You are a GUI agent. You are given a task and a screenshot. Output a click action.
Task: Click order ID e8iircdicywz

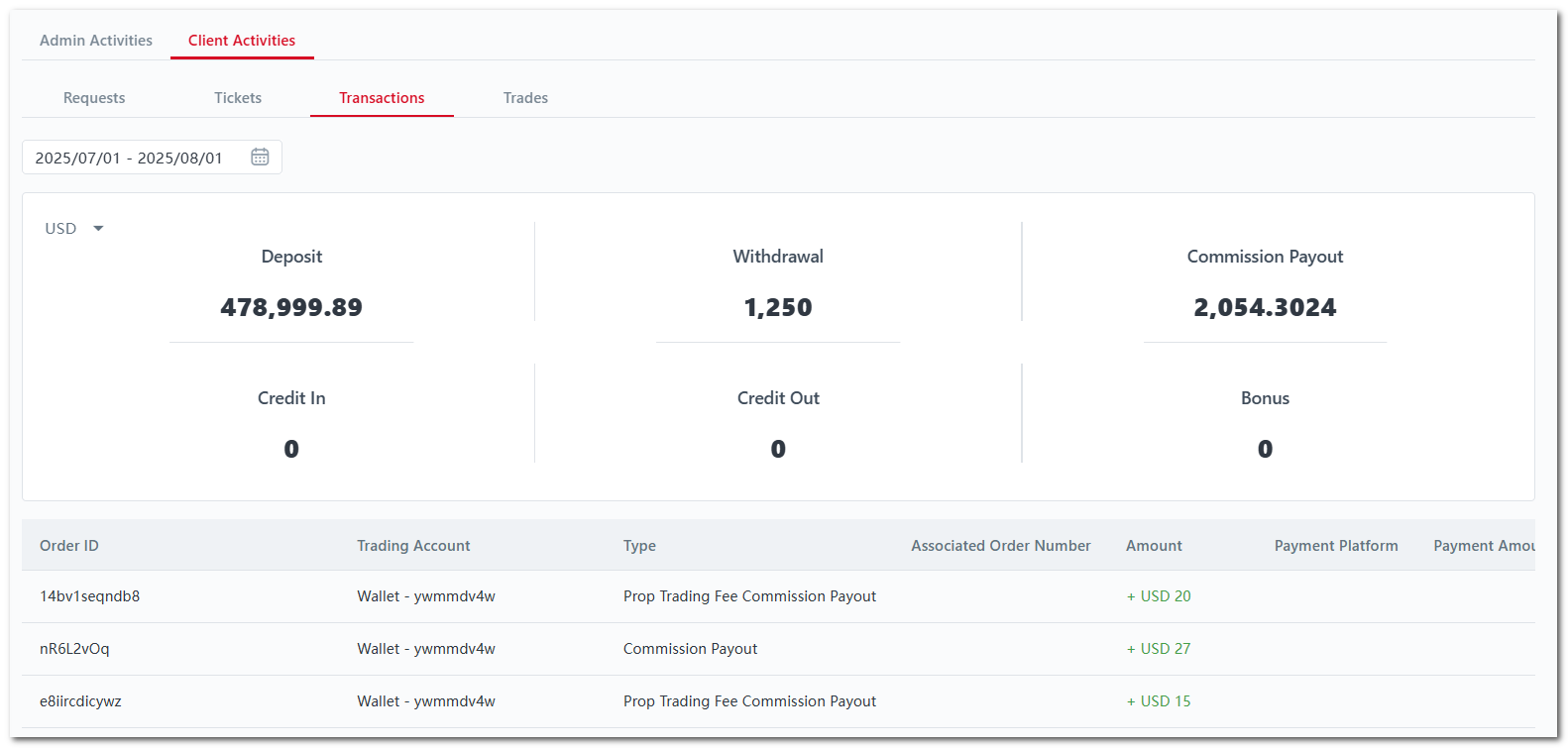click(x=80, y=701)
